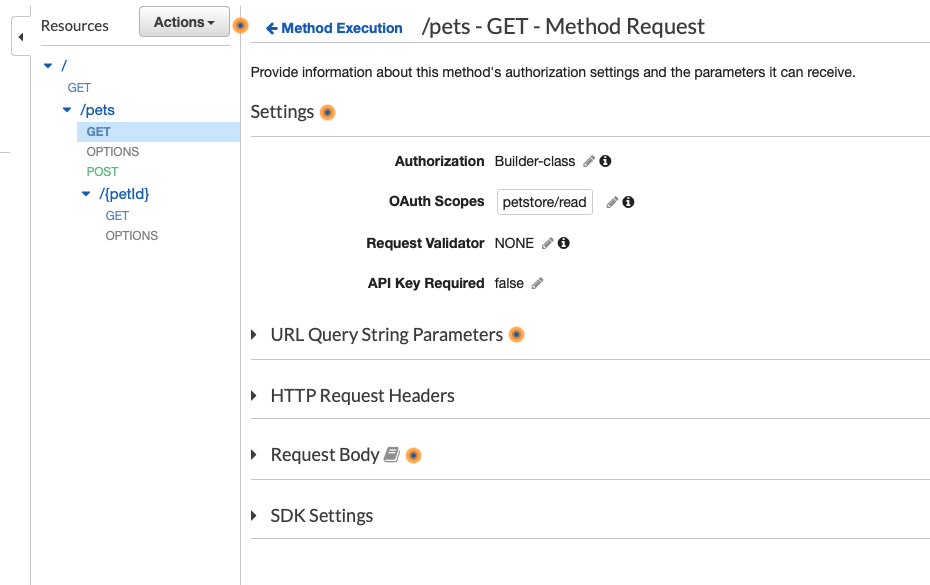
Task: Select OPTIONS method under /{petId}
Action: coord(132,236)
